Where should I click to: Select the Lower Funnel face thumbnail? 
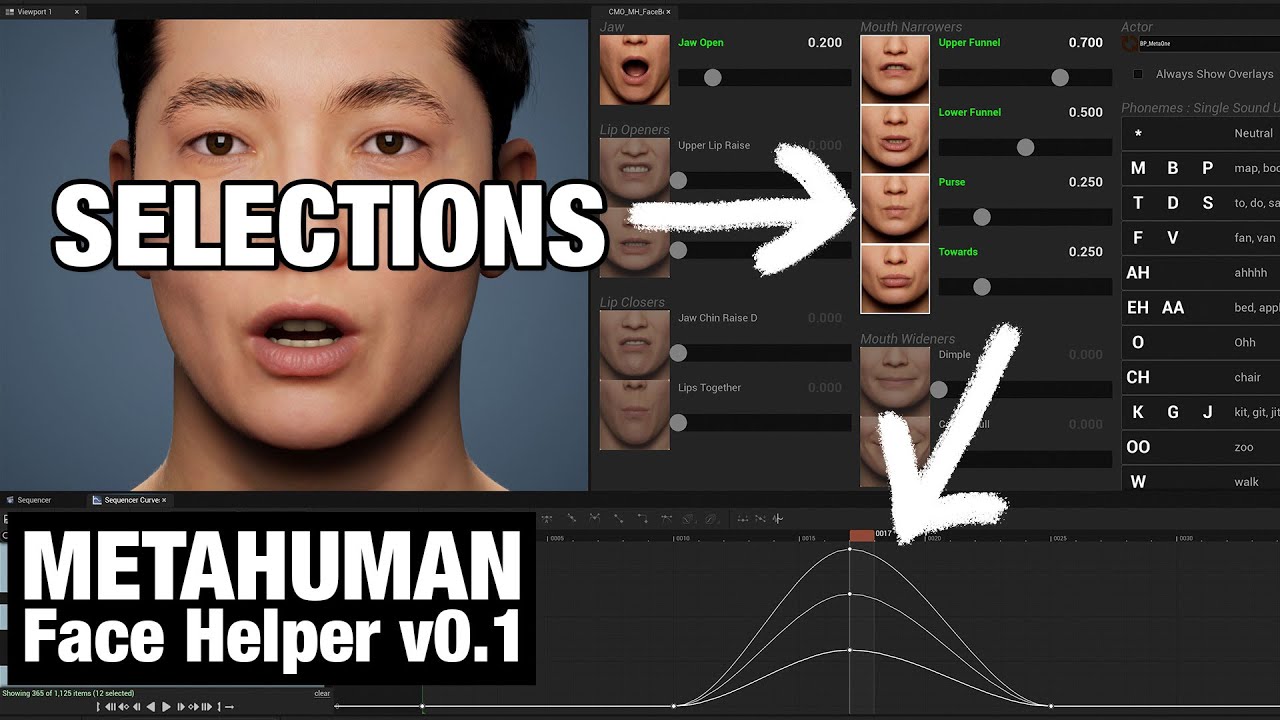[895, 140]
